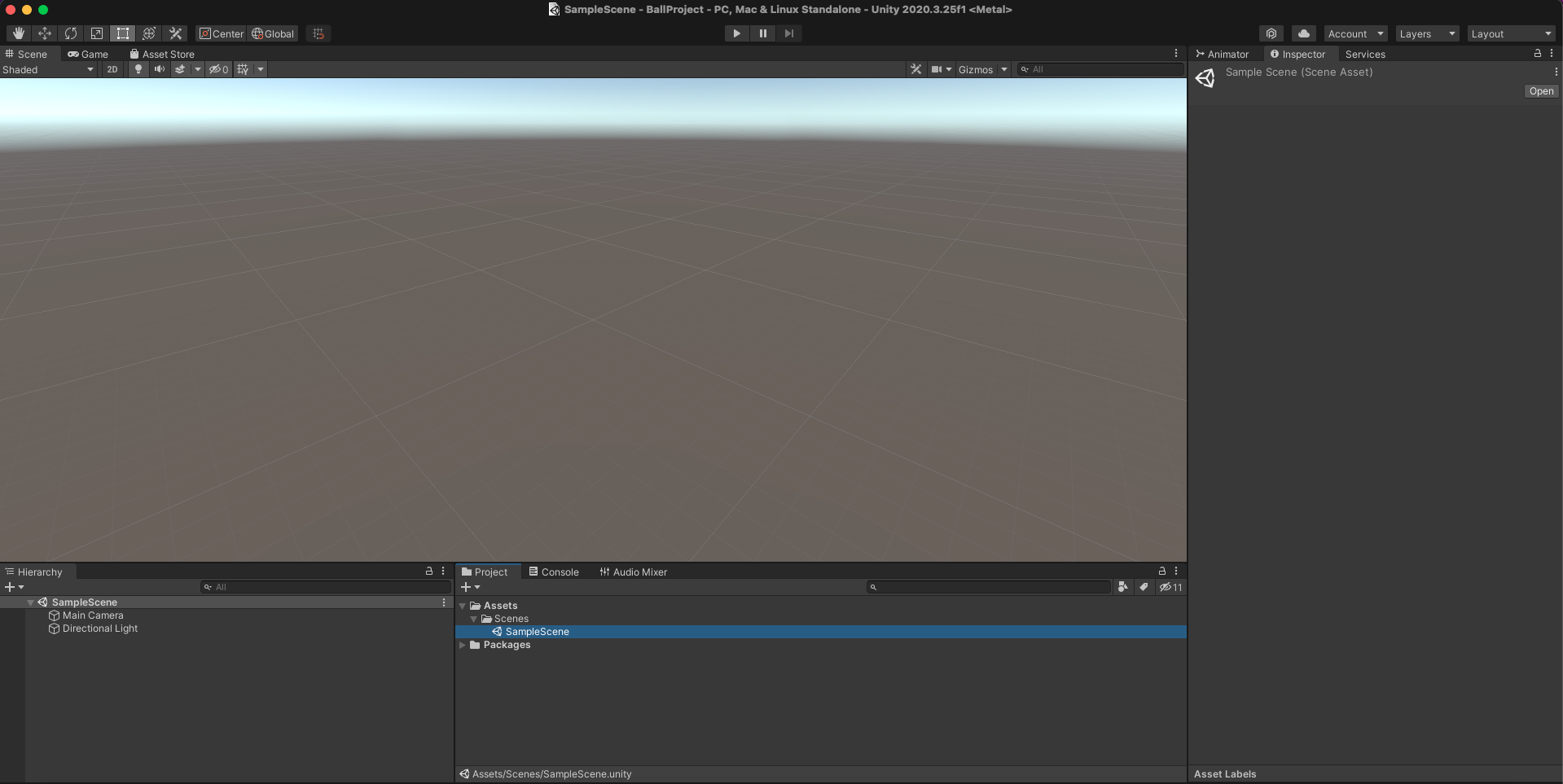Click the Open scene asset button
The height and width of the screenshot is (784, 1563).
point(1541,91)
